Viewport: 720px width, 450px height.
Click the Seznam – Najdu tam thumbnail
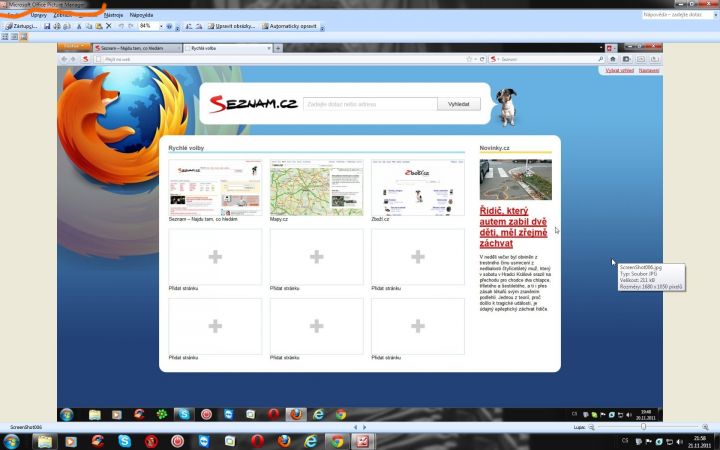[215, 187]
